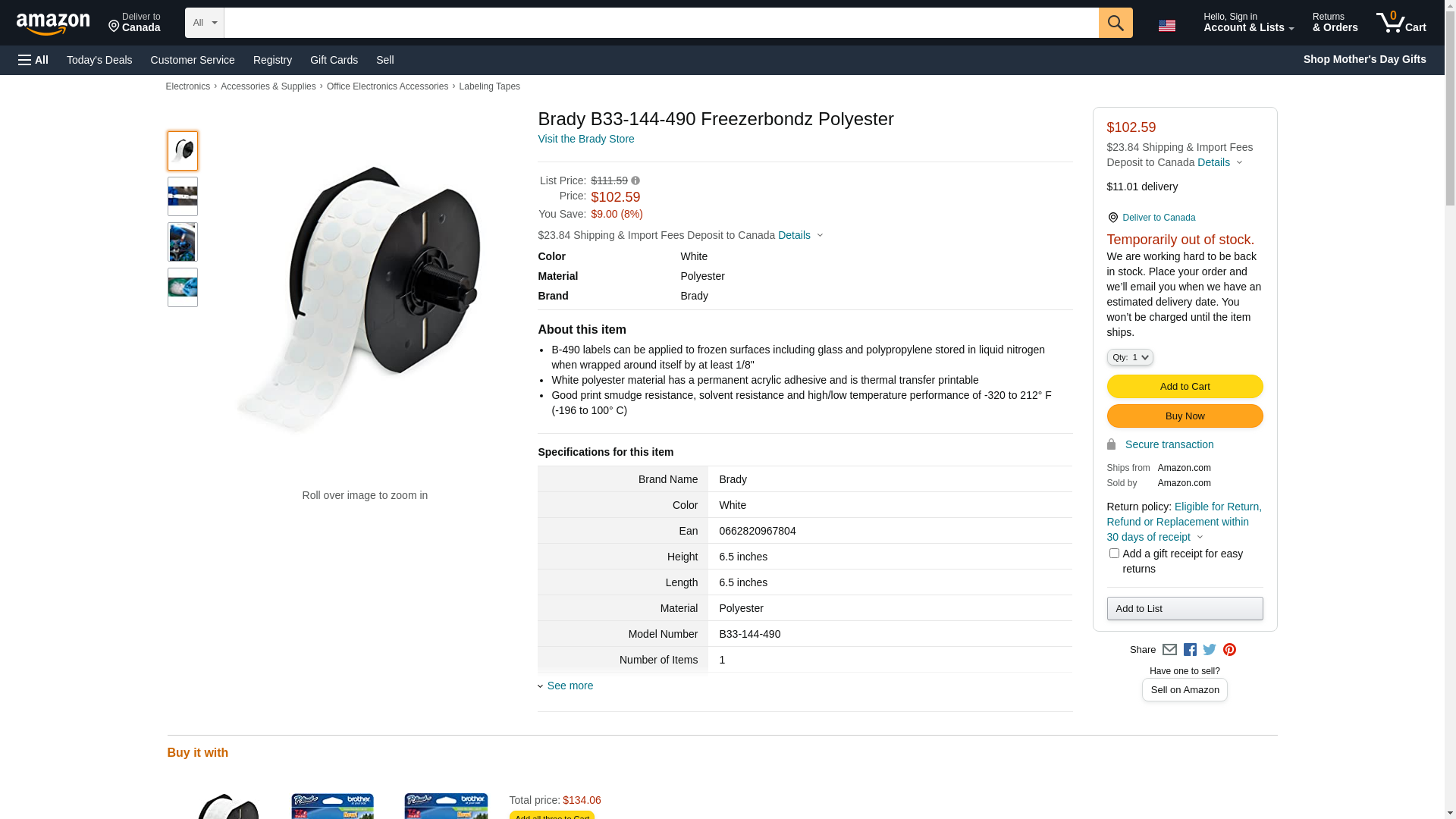Screen dimensions: 1456x819
Task: Expand See more specifications
Action: tap(570, 686)
